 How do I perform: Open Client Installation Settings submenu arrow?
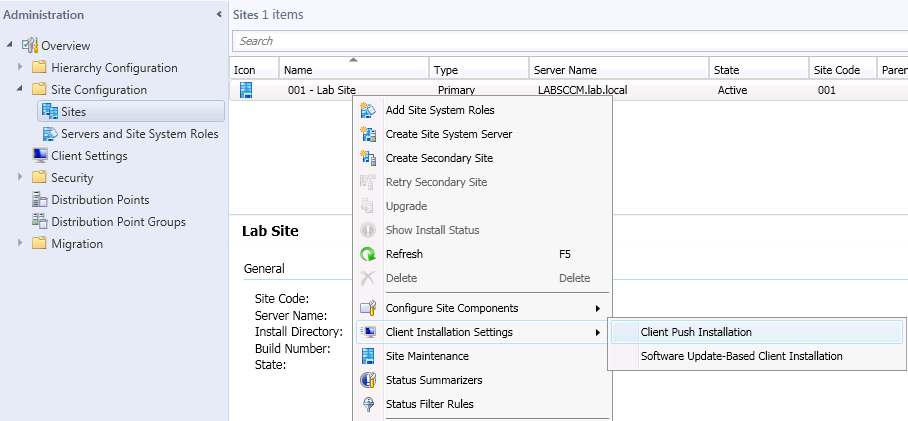point(598,332)
